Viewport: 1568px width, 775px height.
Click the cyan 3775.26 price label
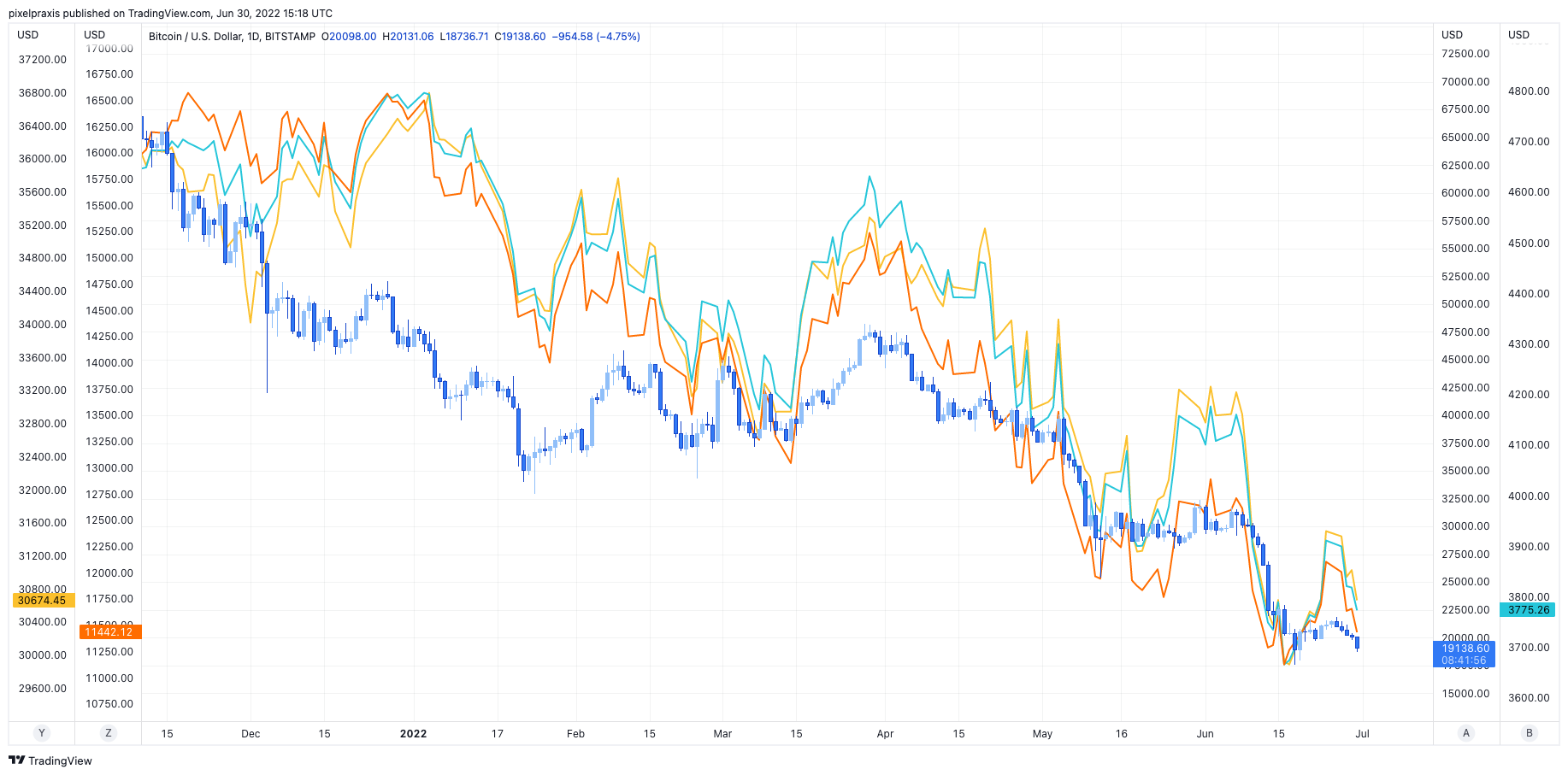[x=1529, y=610]
